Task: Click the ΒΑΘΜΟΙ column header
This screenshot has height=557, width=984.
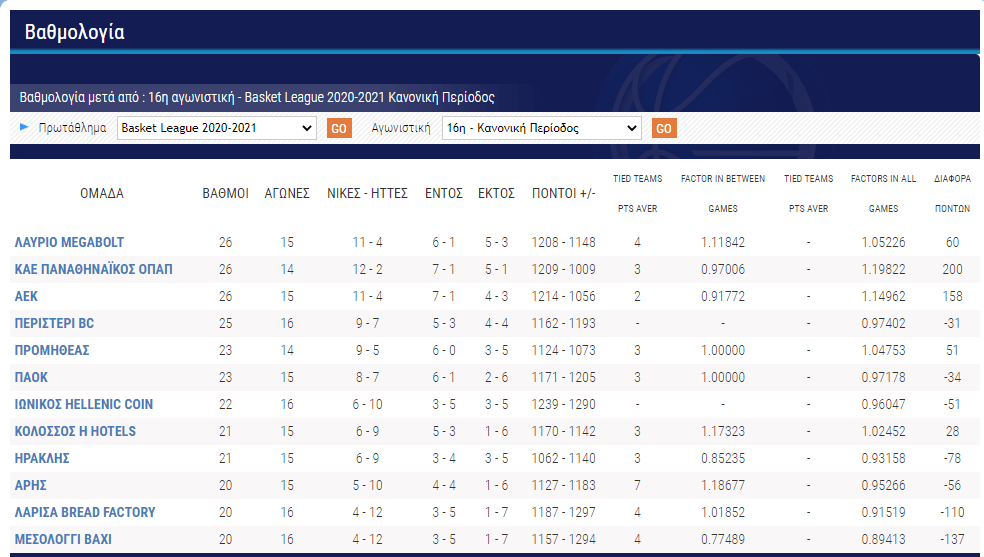Action: click(x=225, y=193)
